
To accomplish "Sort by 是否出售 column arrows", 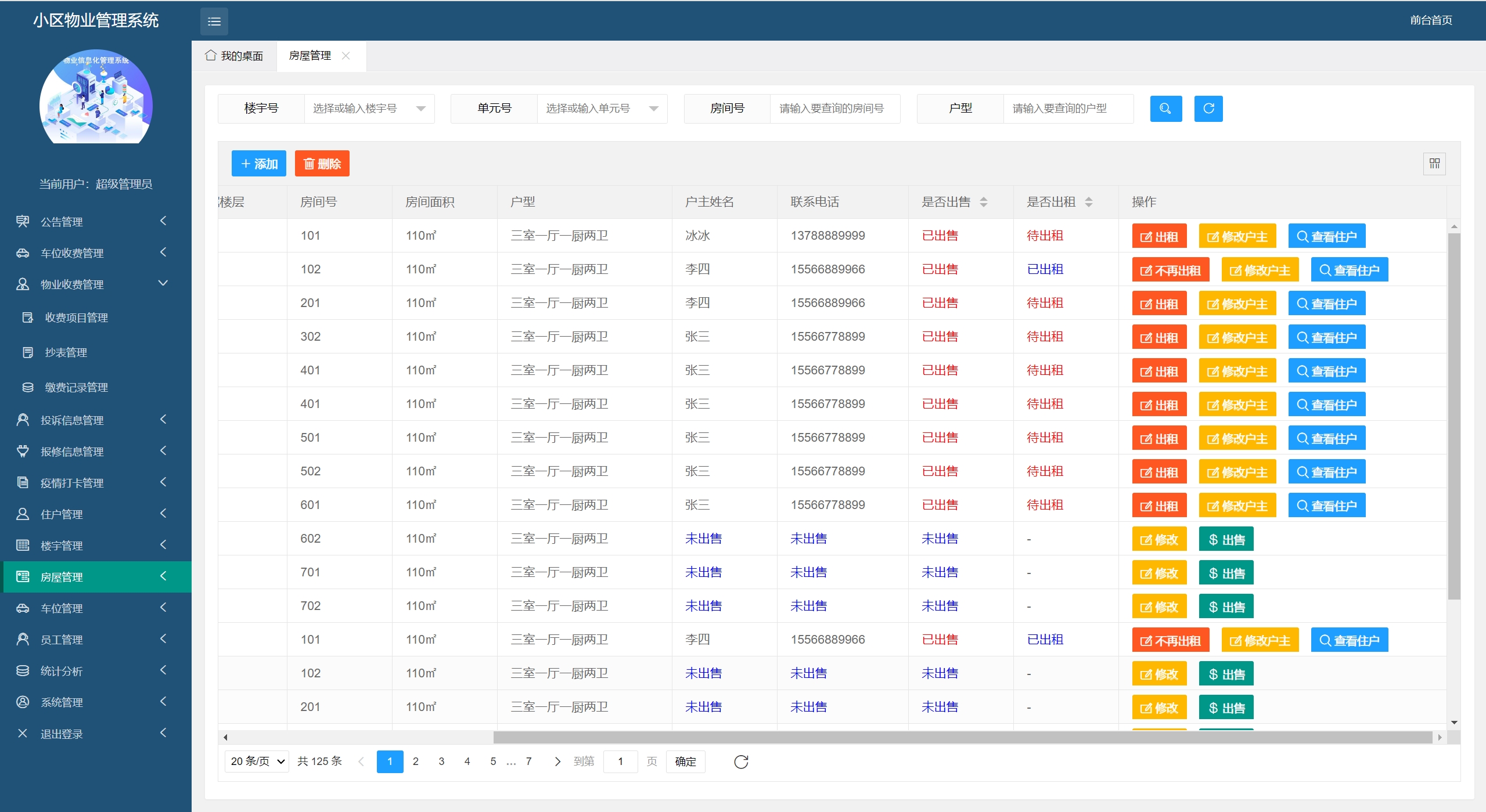I will click(x=984, y=202).
